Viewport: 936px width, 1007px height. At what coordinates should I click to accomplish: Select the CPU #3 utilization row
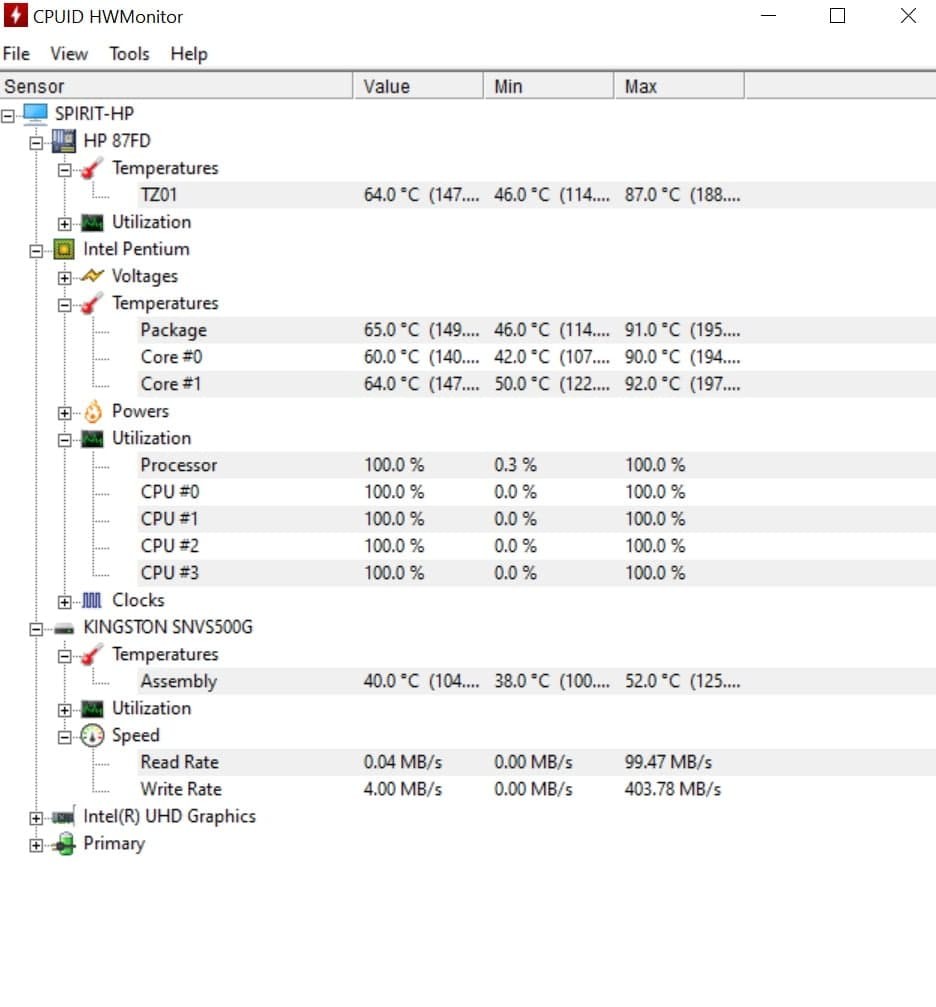[537, 573]
